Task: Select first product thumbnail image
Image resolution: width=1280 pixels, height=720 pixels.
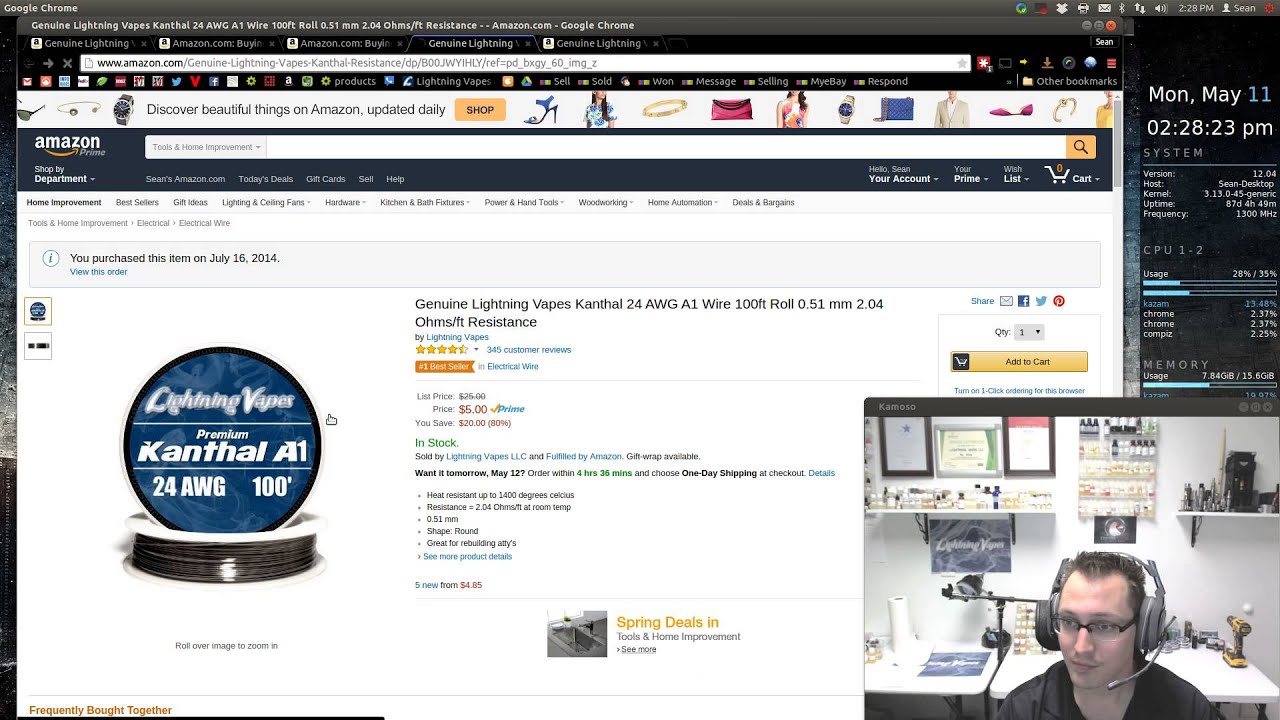Action: coord(38,311)
